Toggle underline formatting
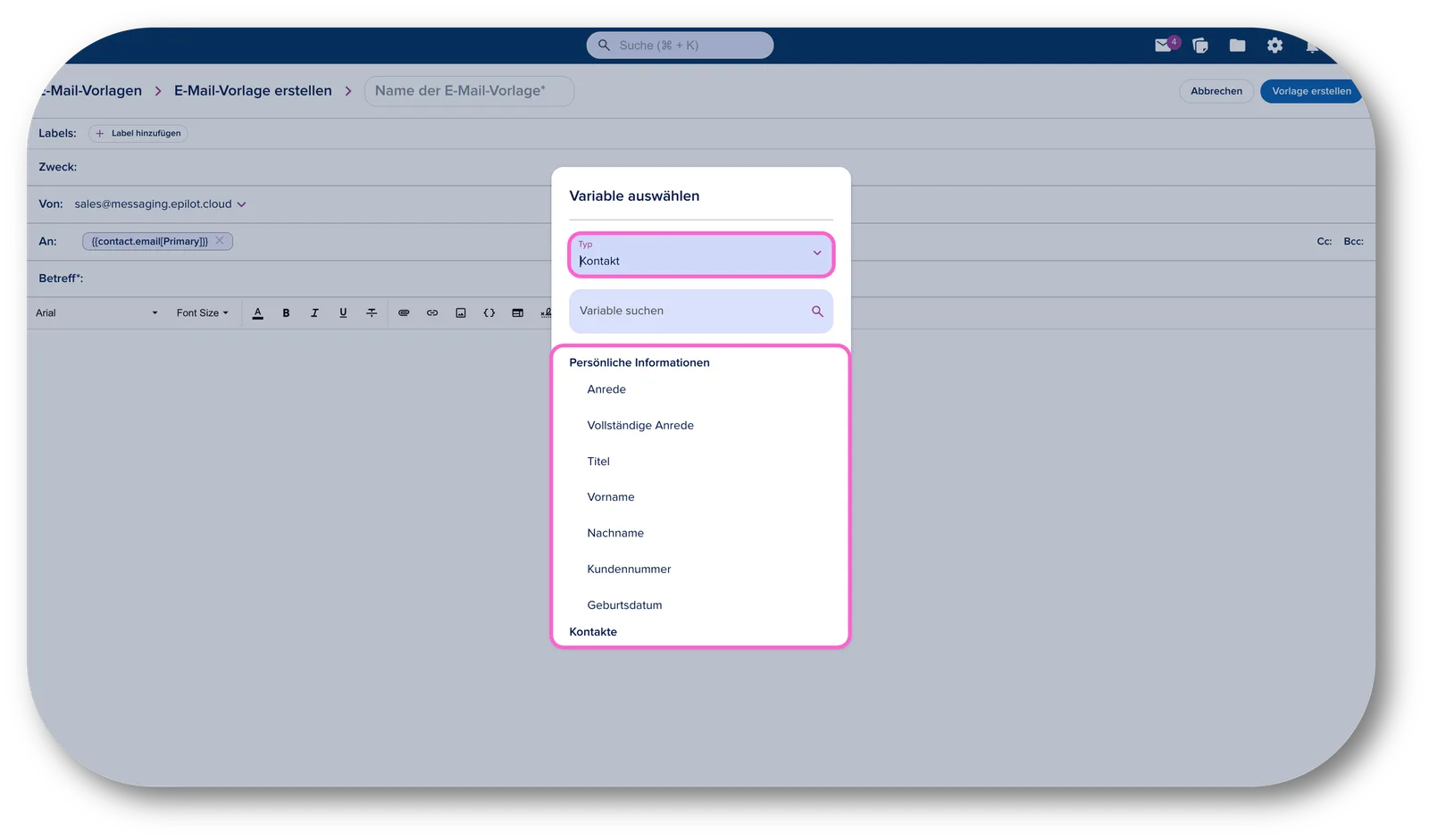This screenshot has width=1429, height=840. coord(343,313)
